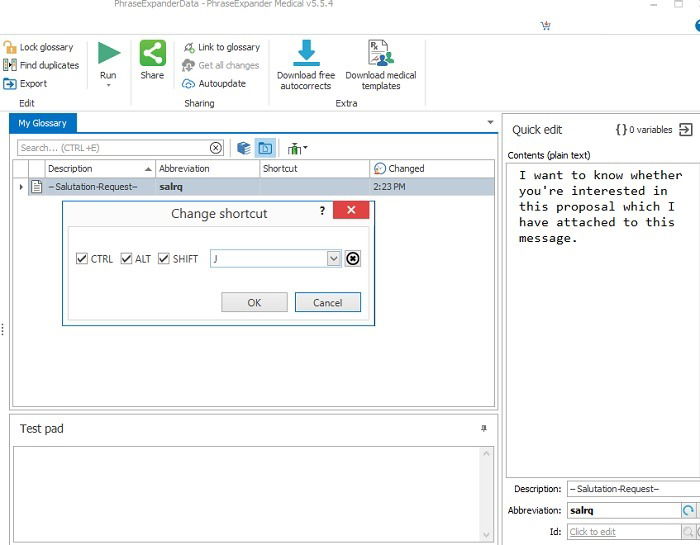Click the stacked books view icon
The width and height of the screenshot is (700, 545).
243,148
